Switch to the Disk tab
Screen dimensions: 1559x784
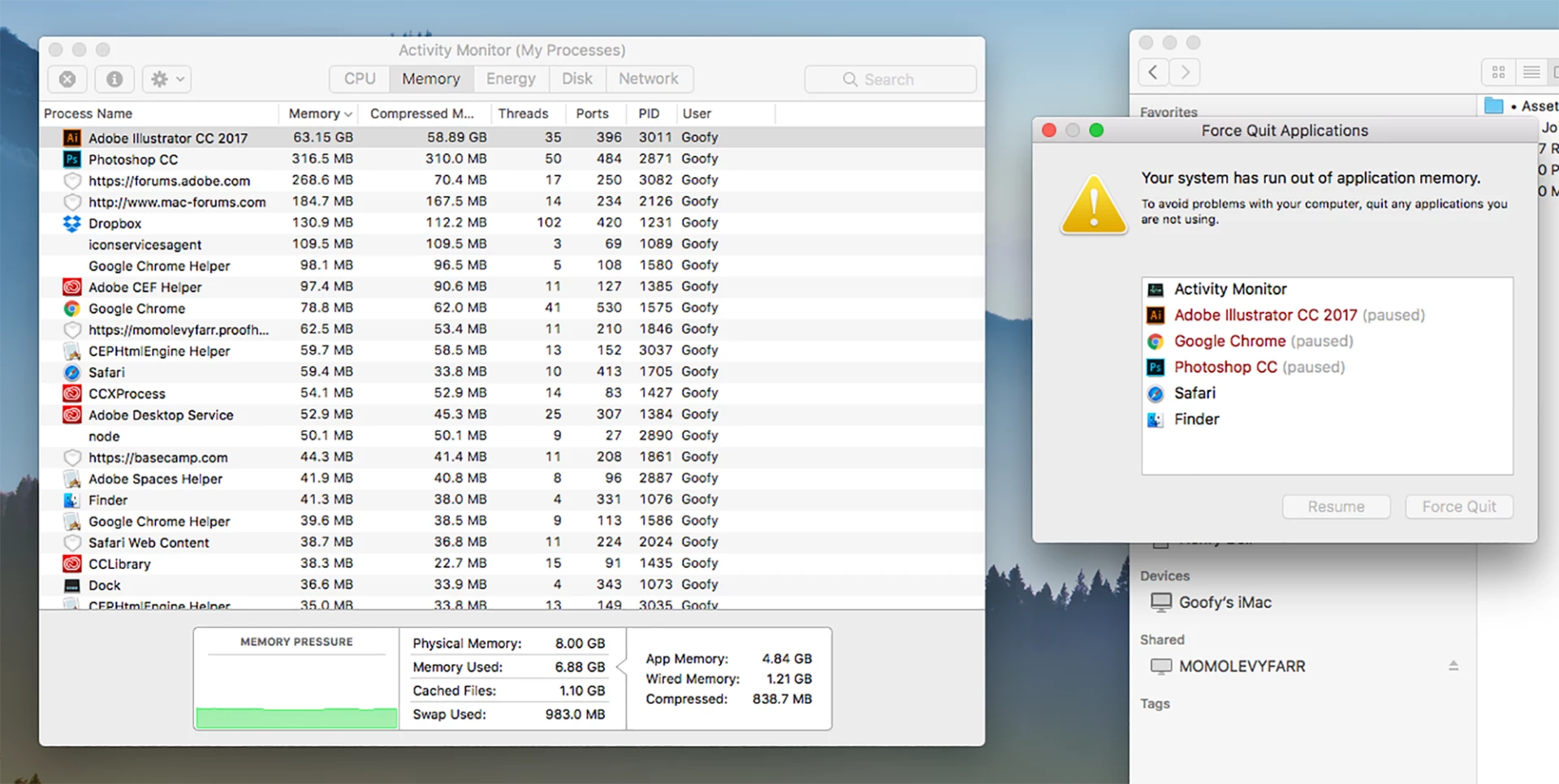point(577,79)
